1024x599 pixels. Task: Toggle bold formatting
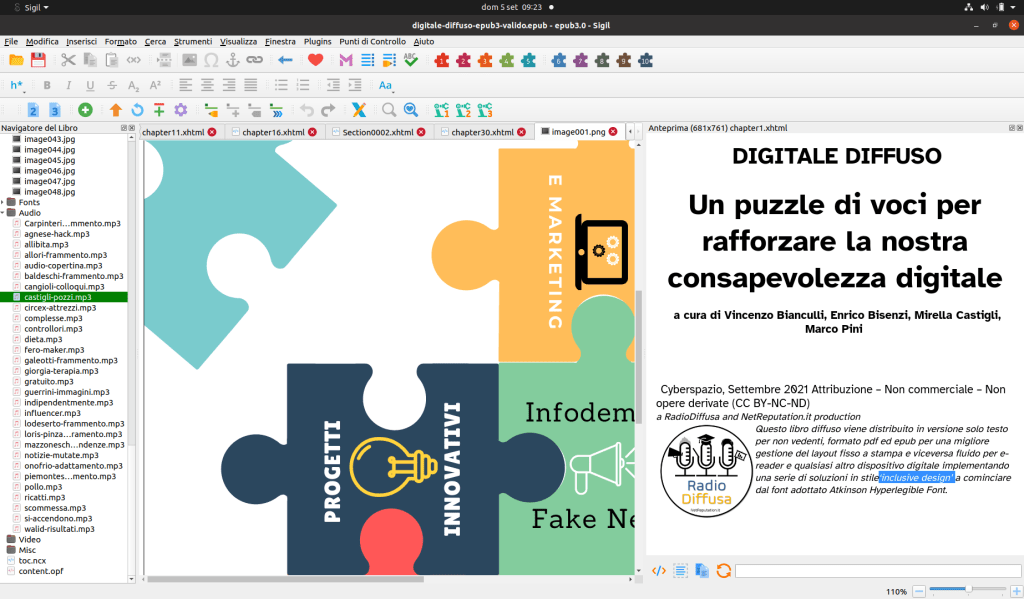(x=47, y=84)
